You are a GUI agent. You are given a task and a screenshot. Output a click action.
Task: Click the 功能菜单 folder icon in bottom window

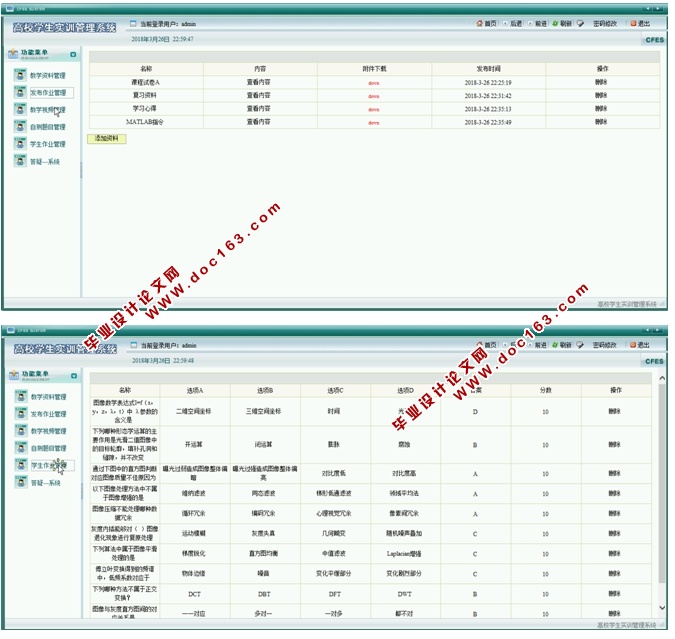pyautogui.click(x=14, y=375)
